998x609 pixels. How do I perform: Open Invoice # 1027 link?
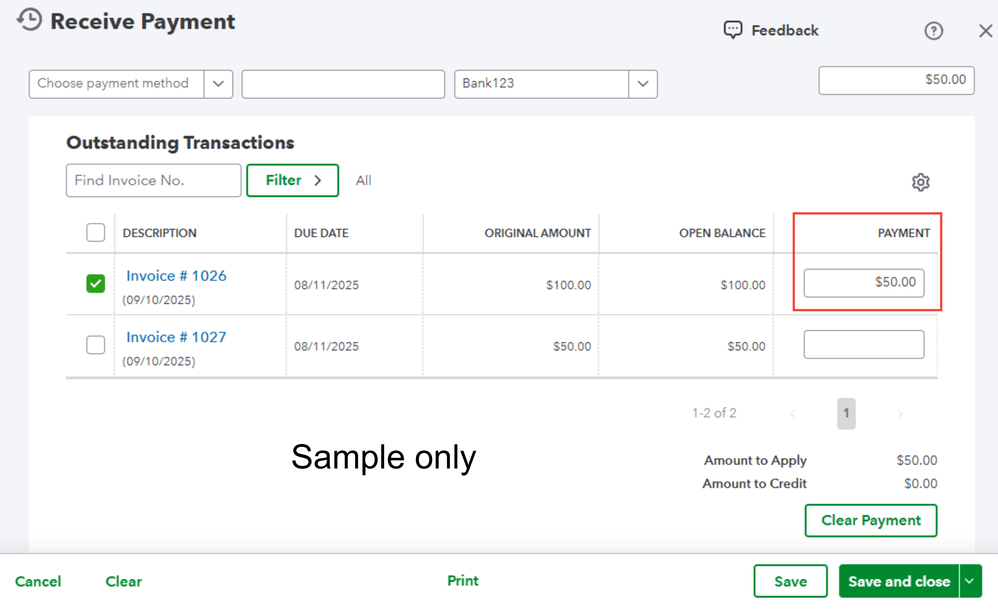[x=176, y=337]
